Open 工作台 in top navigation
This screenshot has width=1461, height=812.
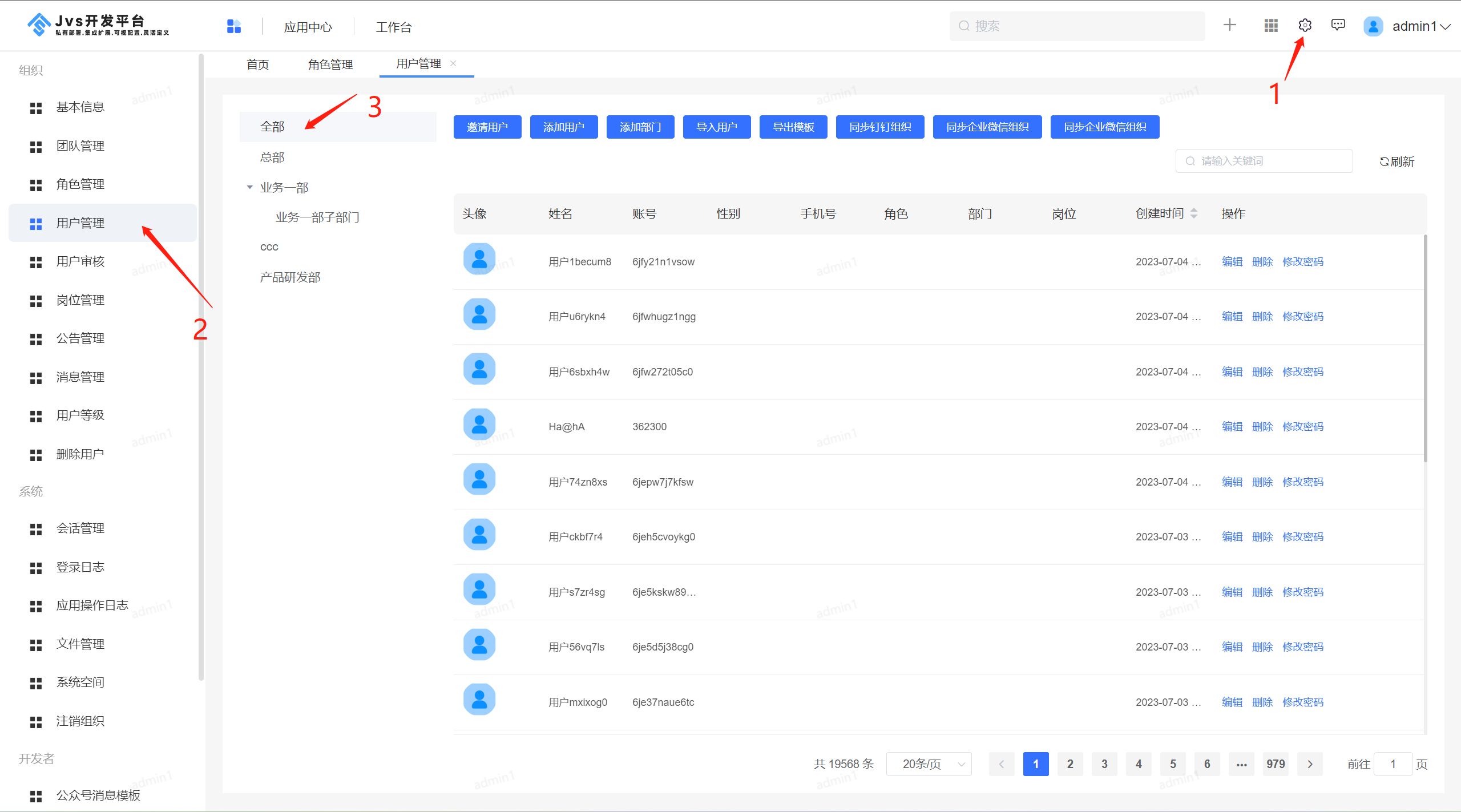[393, 27]
